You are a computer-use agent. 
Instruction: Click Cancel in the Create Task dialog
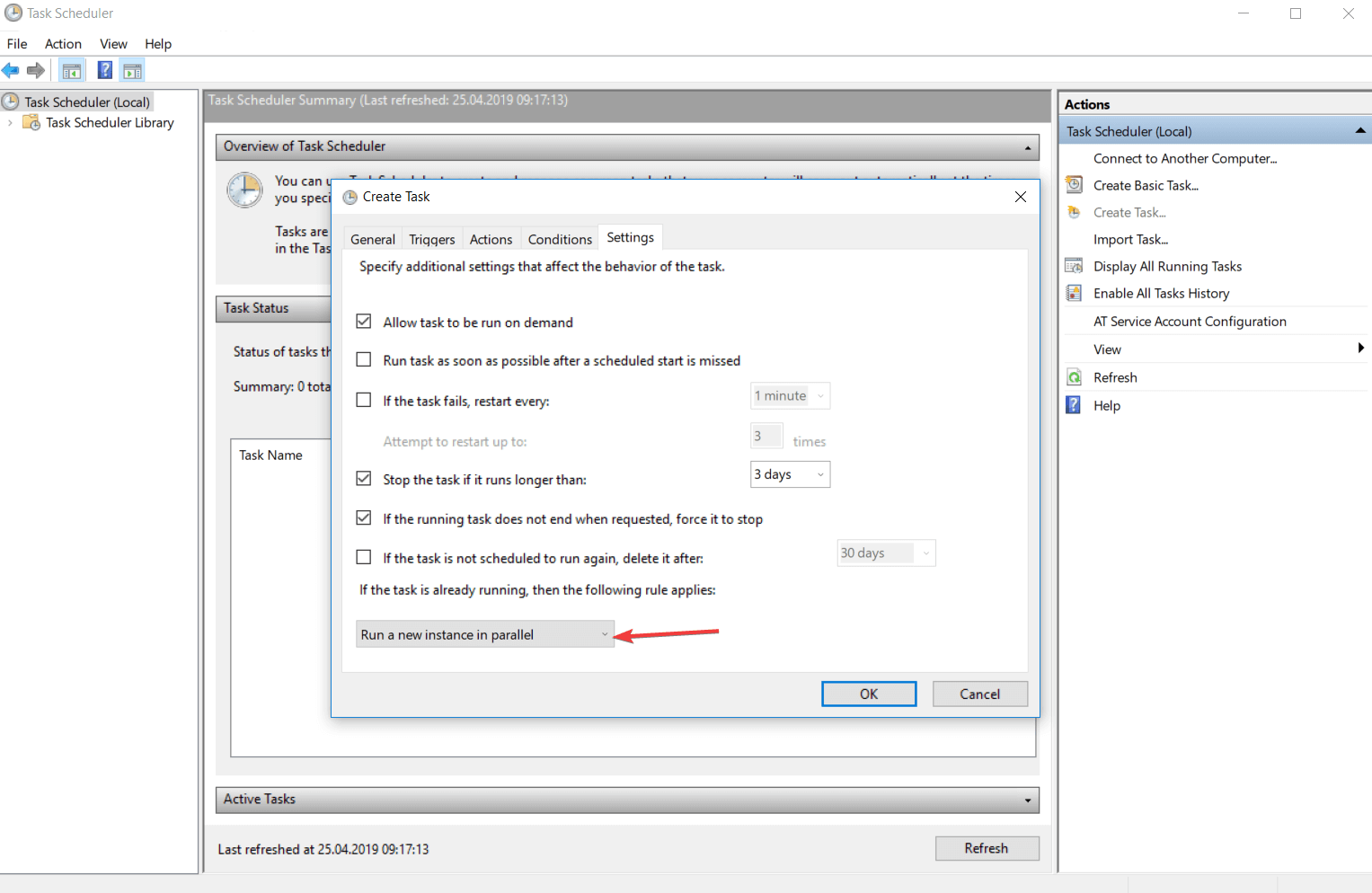pos(980,694)
